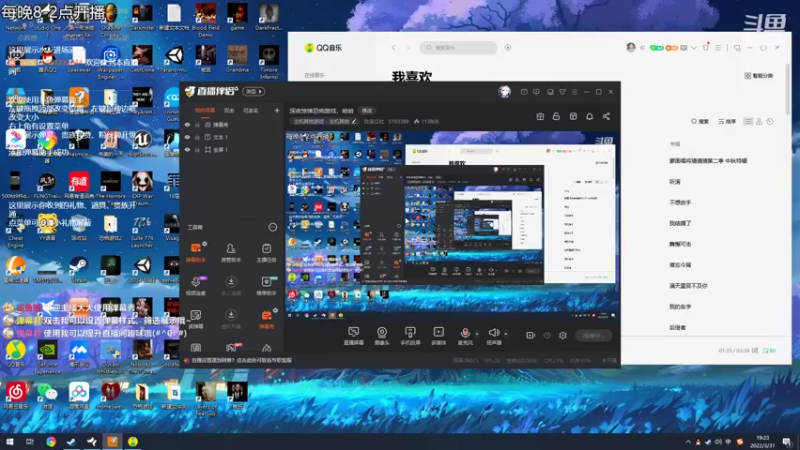Add a new scene with the plus button
800x450 pixels.
pyautogui.click(x=277, y=110)
